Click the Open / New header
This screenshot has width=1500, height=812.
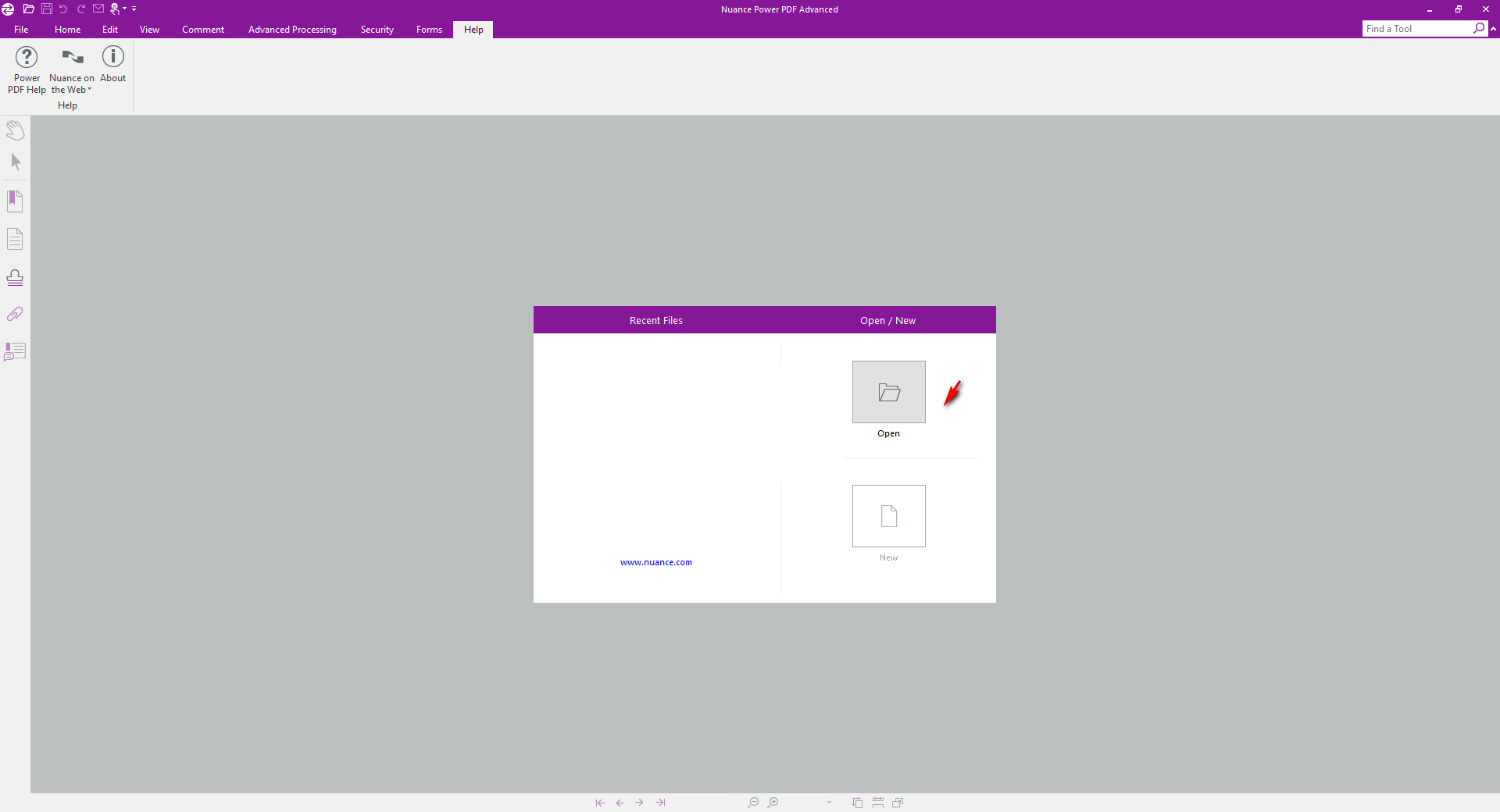point(887,321)
